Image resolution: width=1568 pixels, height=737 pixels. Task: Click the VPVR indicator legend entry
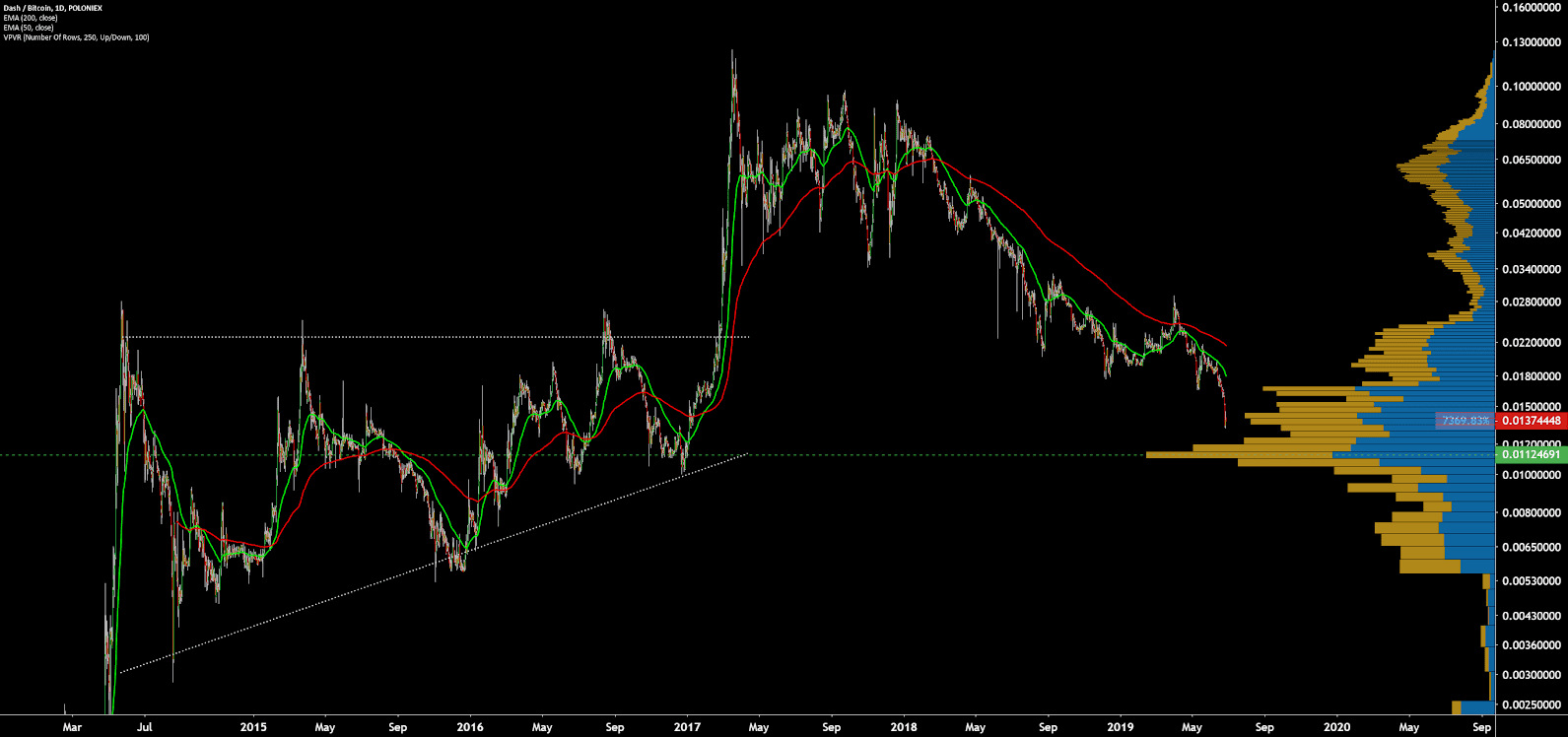click(x=75, y=37)
